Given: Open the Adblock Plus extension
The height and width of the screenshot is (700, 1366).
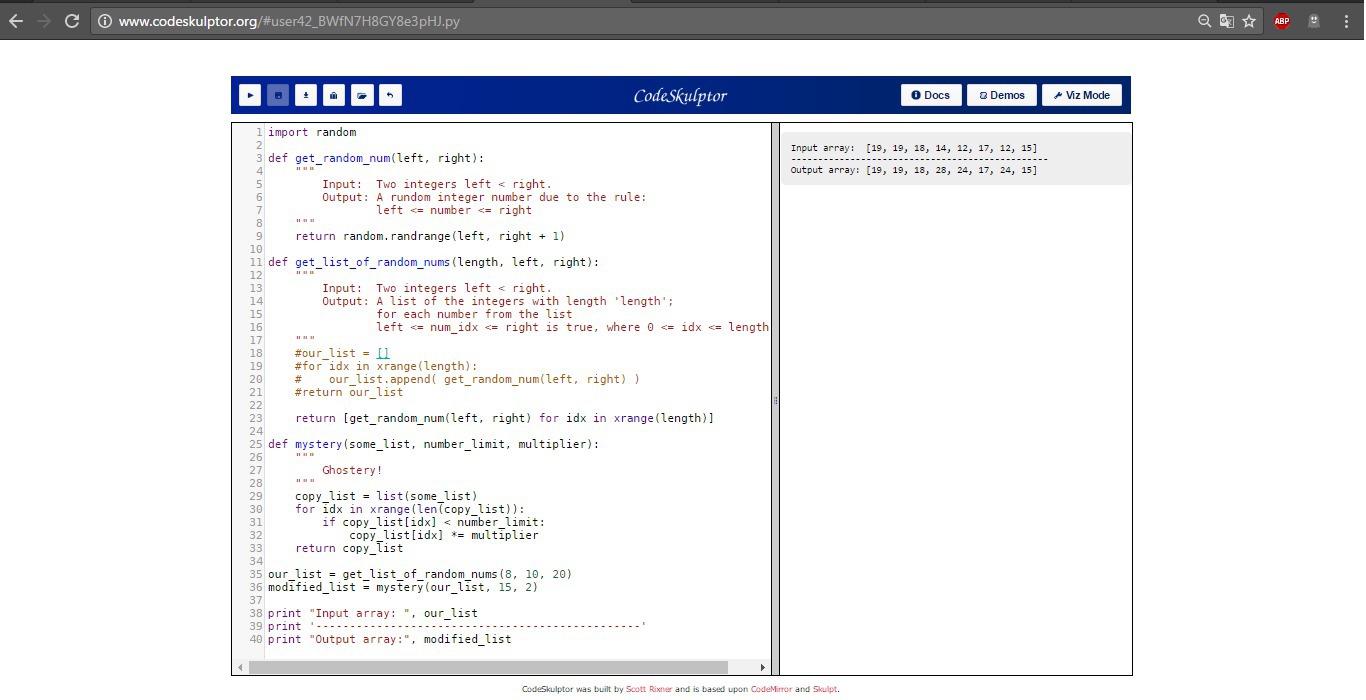Looking at the screenshot, I should [1282, 21].
